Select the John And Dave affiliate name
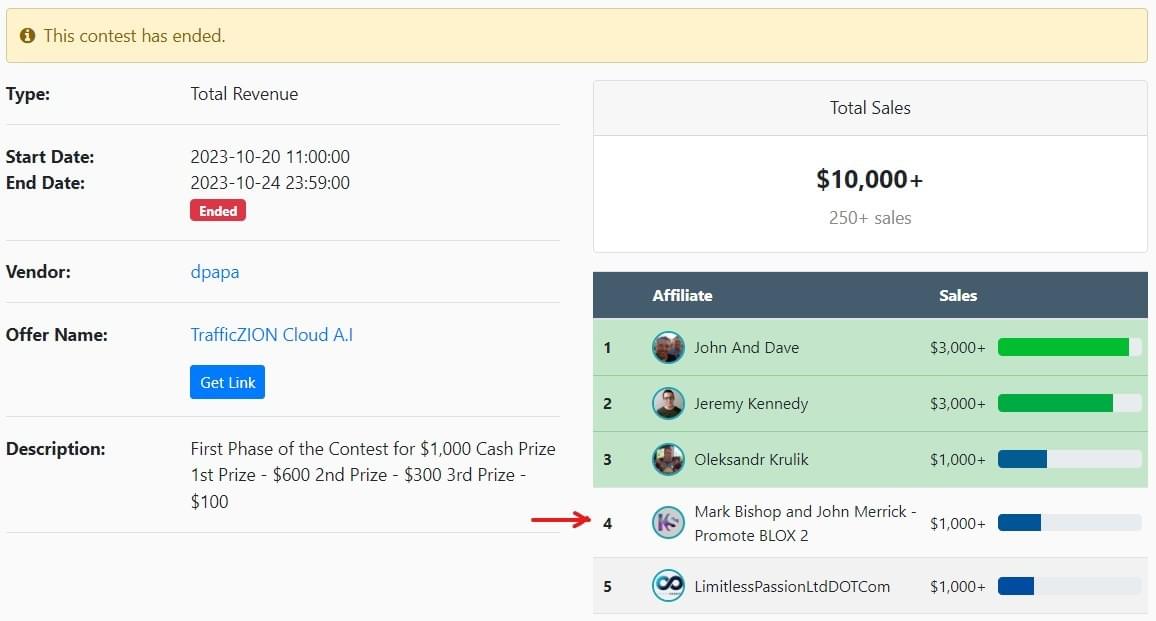 [746, 348]
